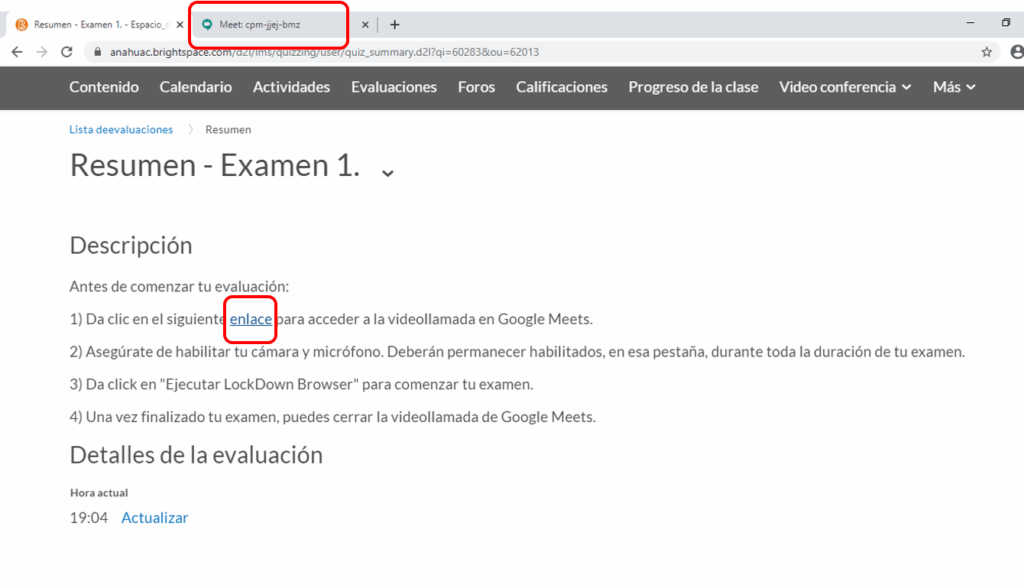Navigate to Lista de evaluaciones breadcrumb
Screen dimensions: 1024x585
[x=121, y=130]
